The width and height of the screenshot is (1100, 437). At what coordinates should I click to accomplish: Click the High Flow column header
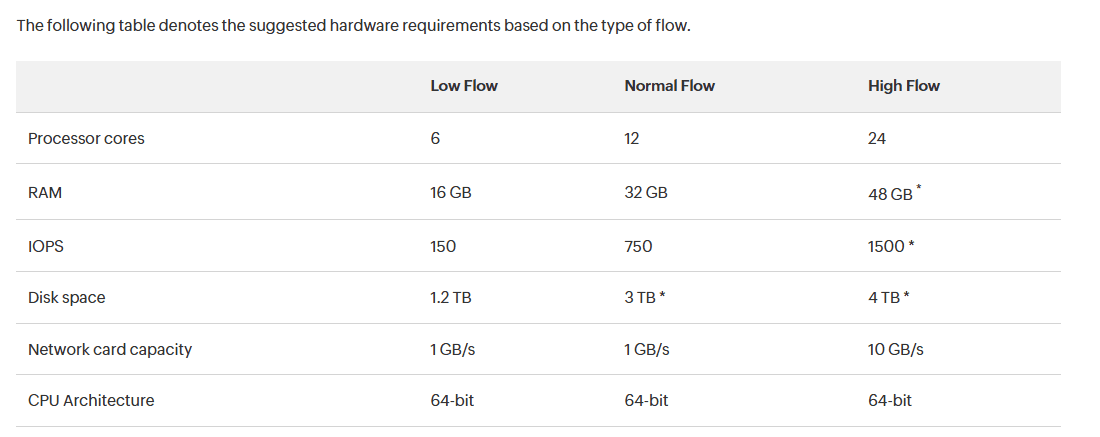click(x=904, y=86)
